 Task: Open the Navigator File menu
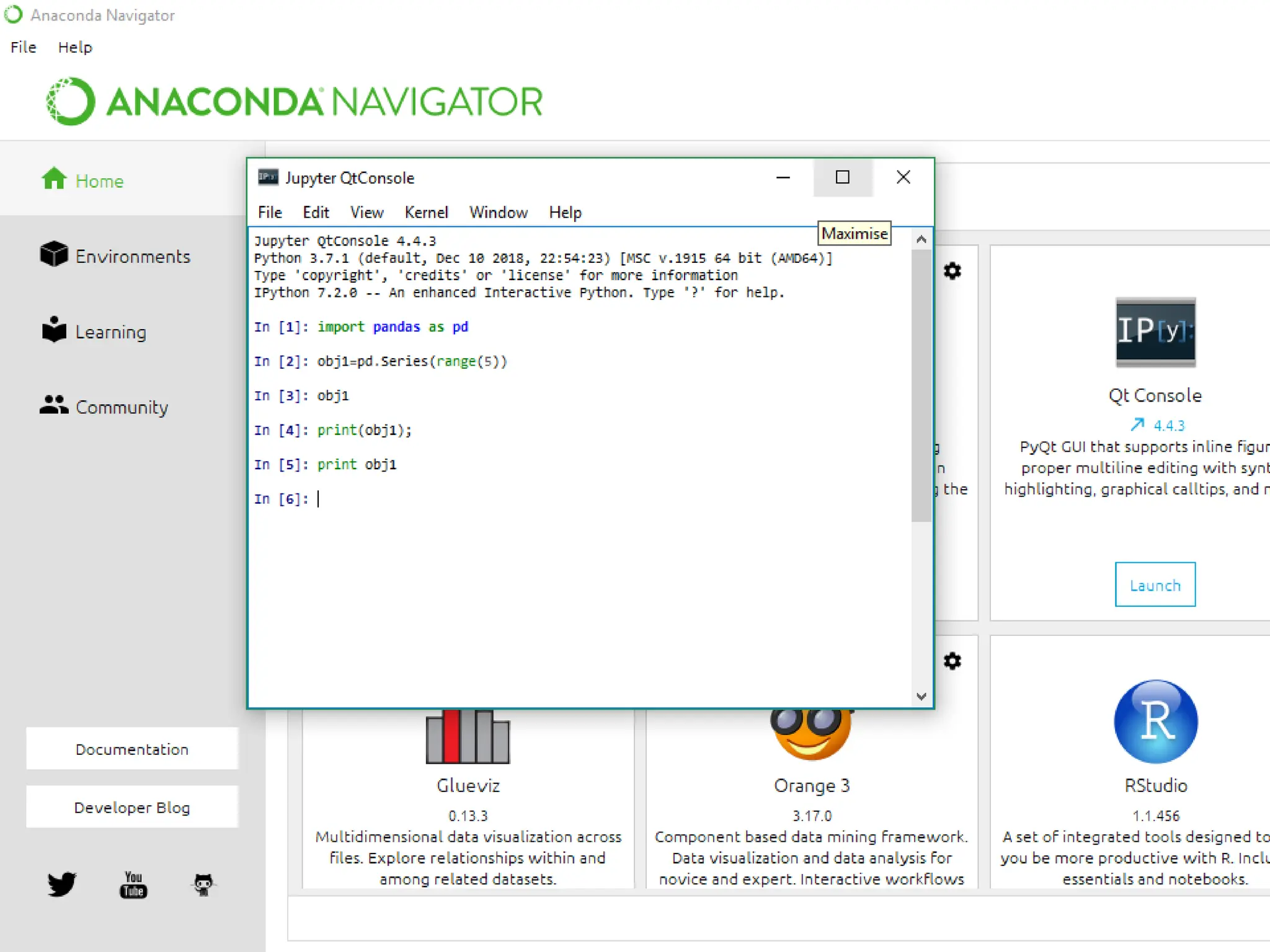(24, 47)
